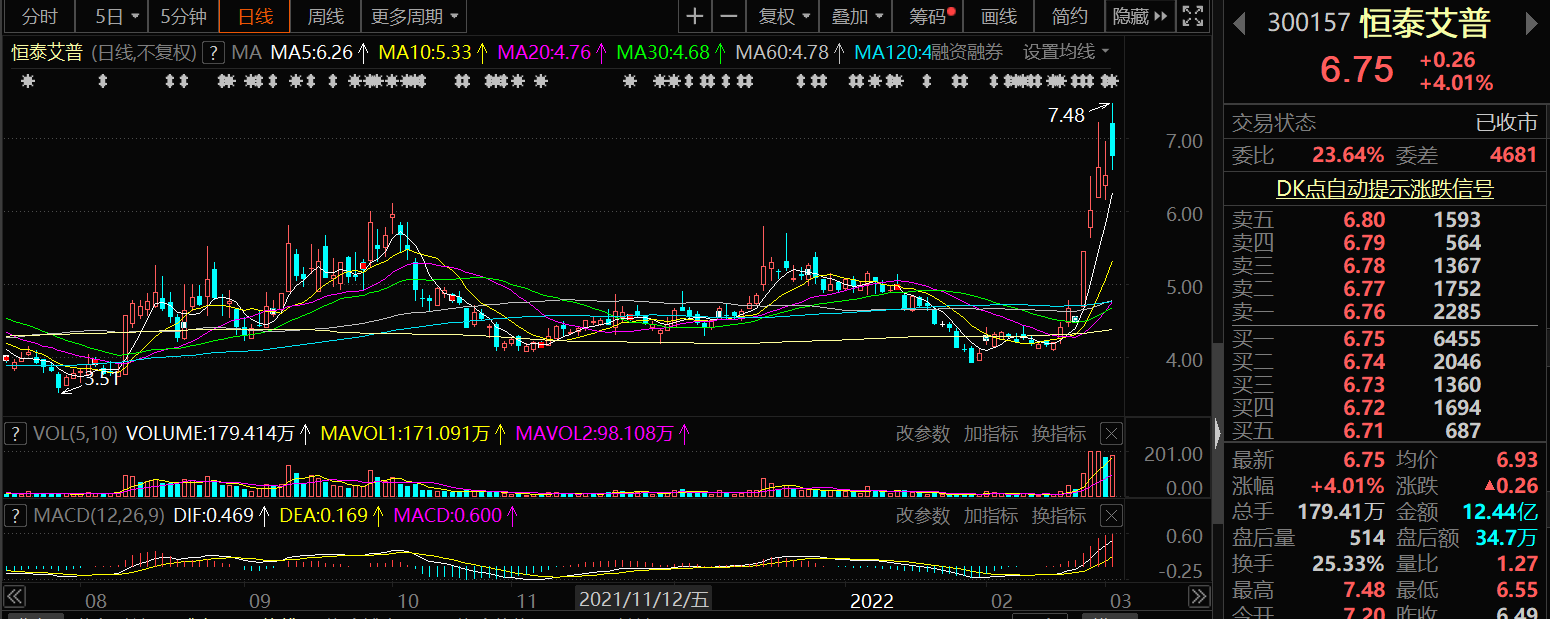Select the 买一 6.75 order row
This screenshot has width=1550, height=619.
[1385, 339]
